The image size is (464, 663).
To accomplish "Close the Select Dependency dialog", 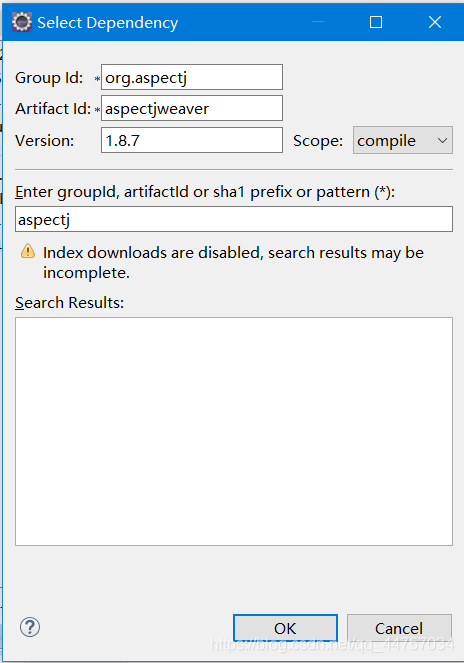I will point(435,22).
